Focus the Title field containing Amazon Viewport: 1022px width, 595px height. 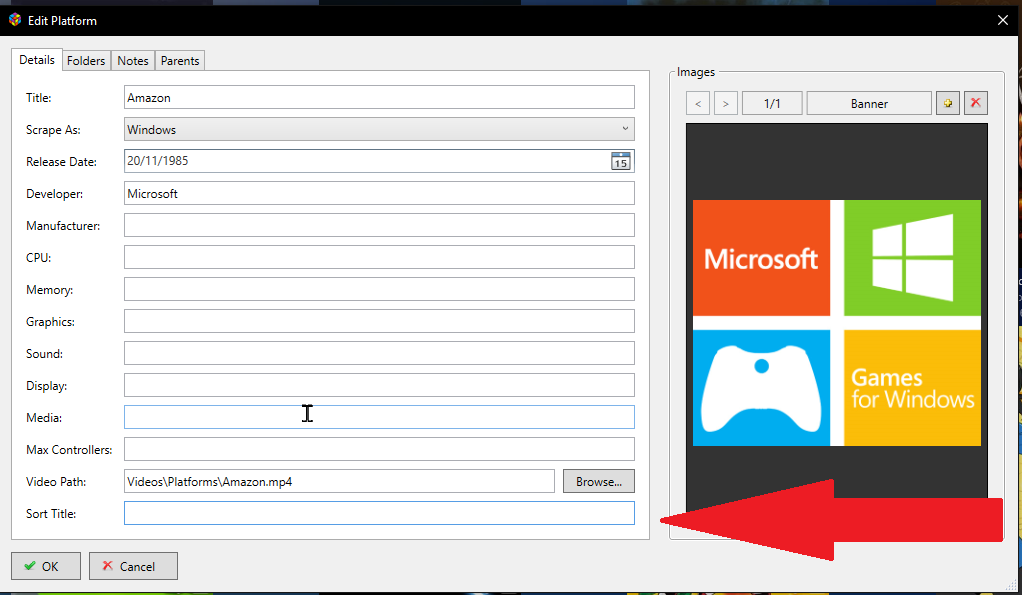pyautogui.click(x=379, y=97)
